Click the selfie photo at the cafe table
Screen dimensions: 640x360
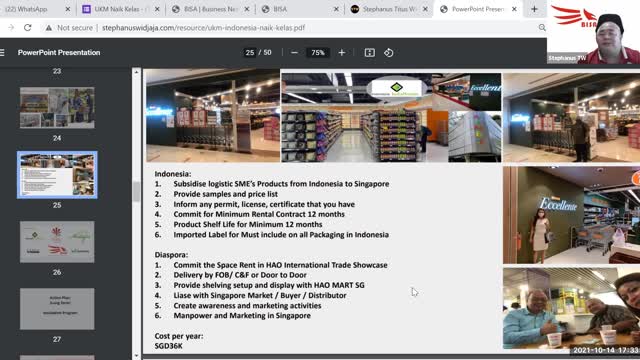pos(571,308)
